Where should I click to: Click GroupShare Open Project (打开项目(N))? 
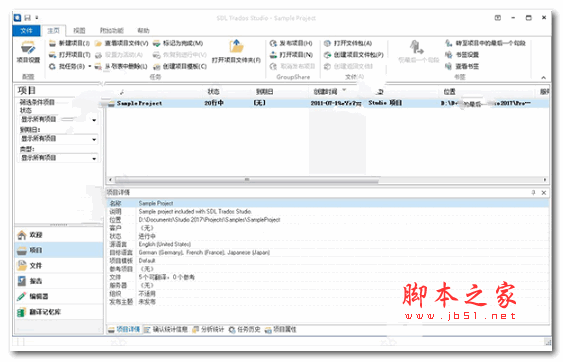pyautogui.click(x=291, y=55)
